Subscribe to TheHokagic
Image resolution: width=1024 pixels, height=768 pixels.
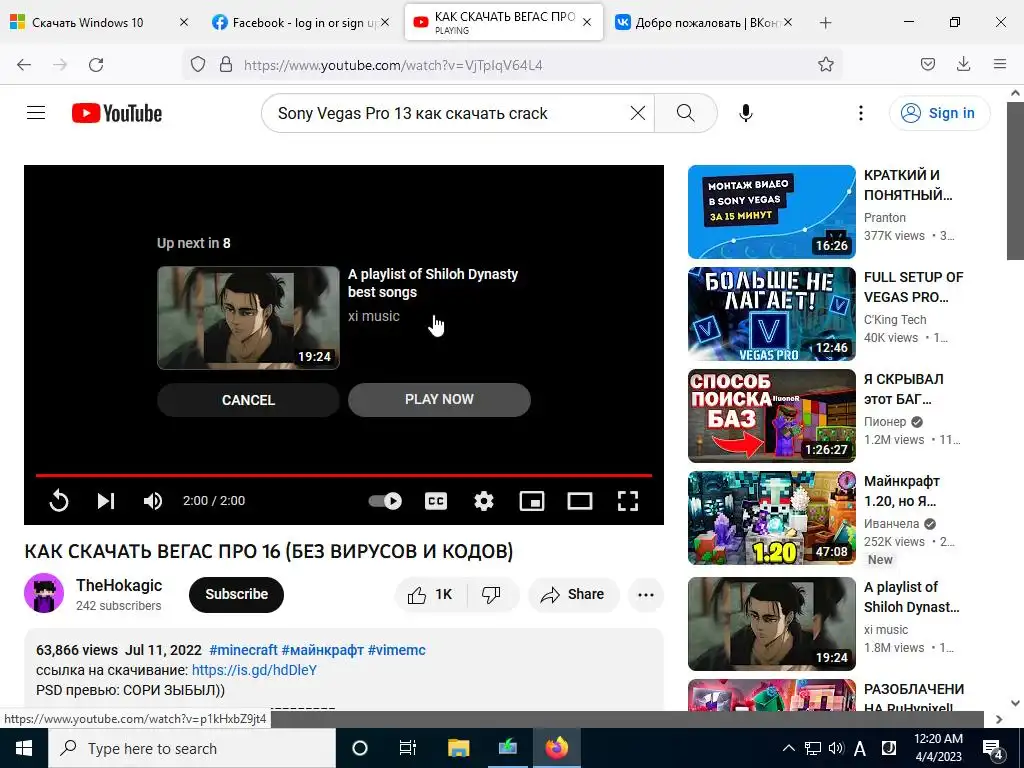pyautogui.click(x=236, y=594)
